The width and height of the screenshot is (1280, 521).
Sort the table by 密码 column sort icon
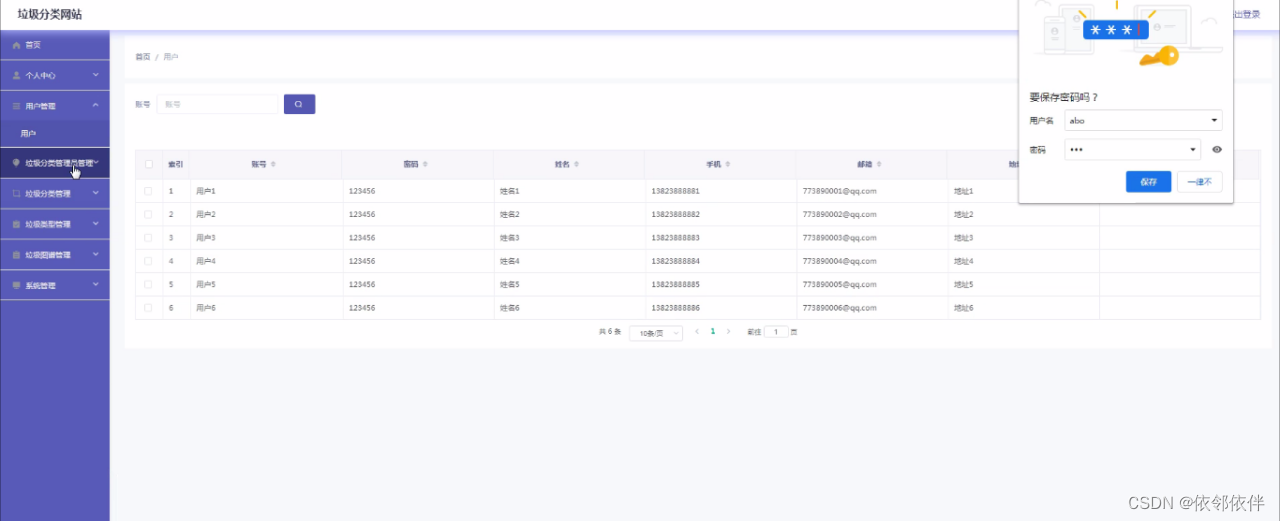pos(425,164)
